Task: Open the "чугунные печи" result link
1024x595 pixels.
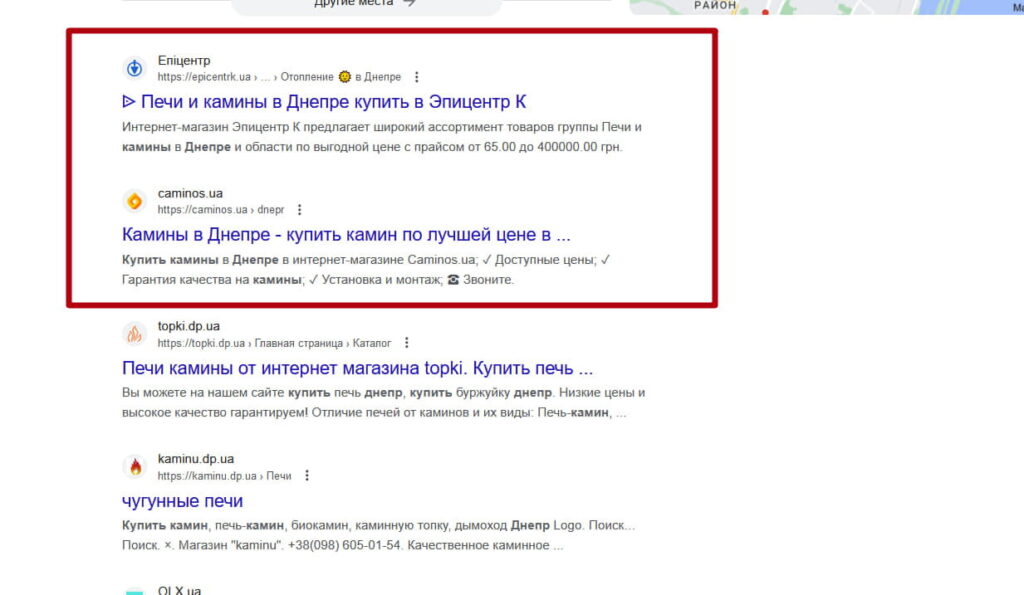Action: (182, 501)
